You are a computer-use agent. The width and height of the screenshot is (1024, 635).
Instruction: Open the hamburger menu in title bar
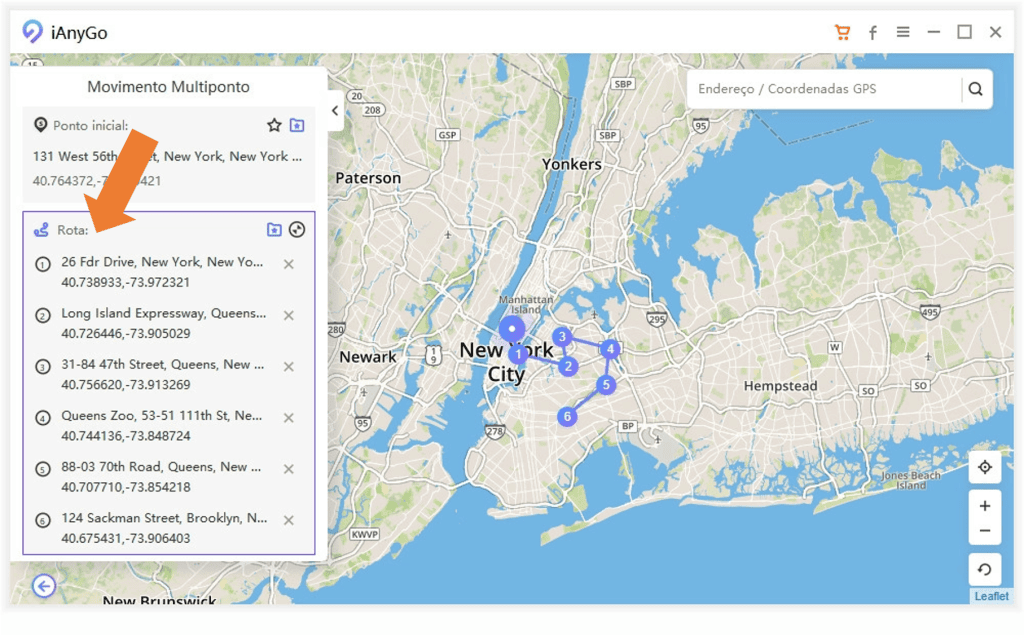(x=903, y=31)
